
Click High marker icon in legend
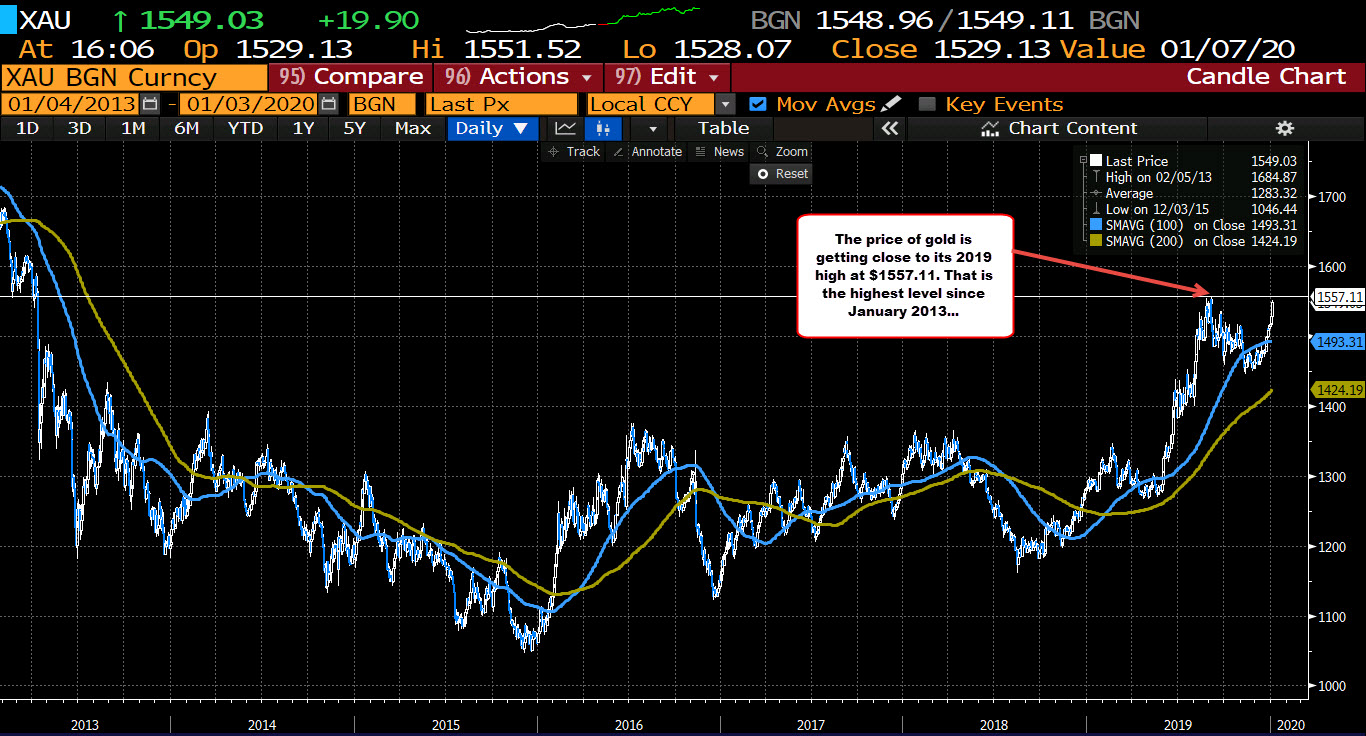pos(1097,177)
